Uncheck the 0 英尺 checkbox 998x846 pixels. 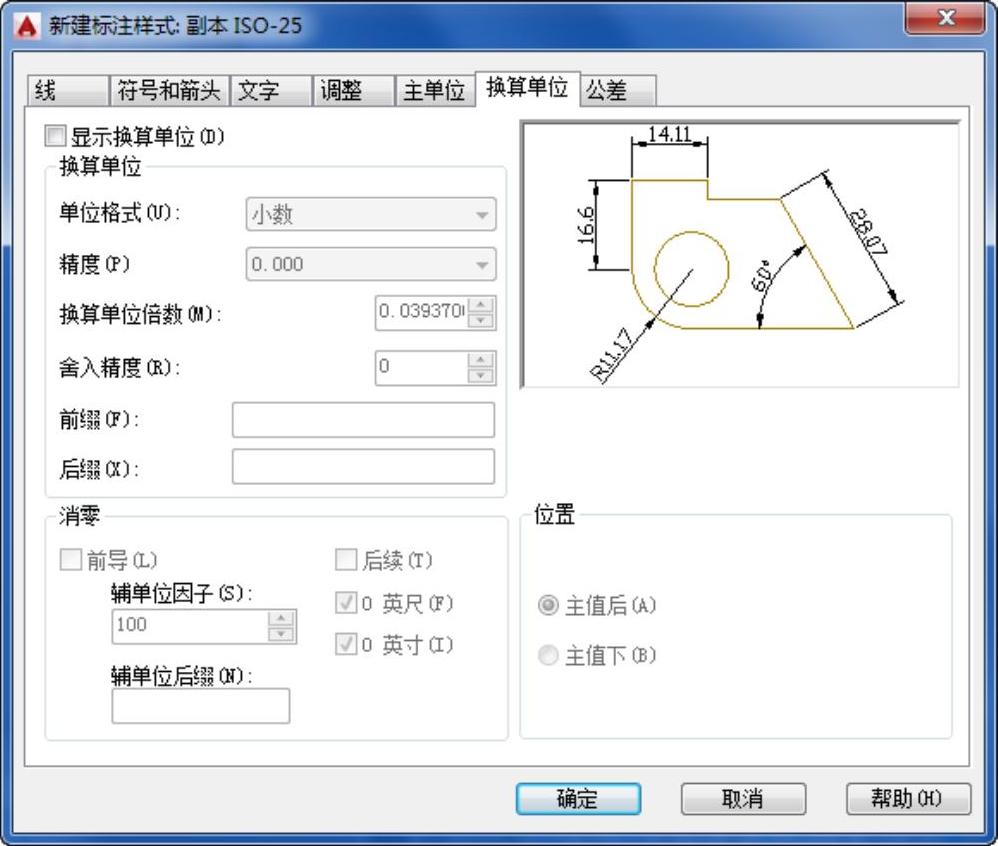point(345,604)
